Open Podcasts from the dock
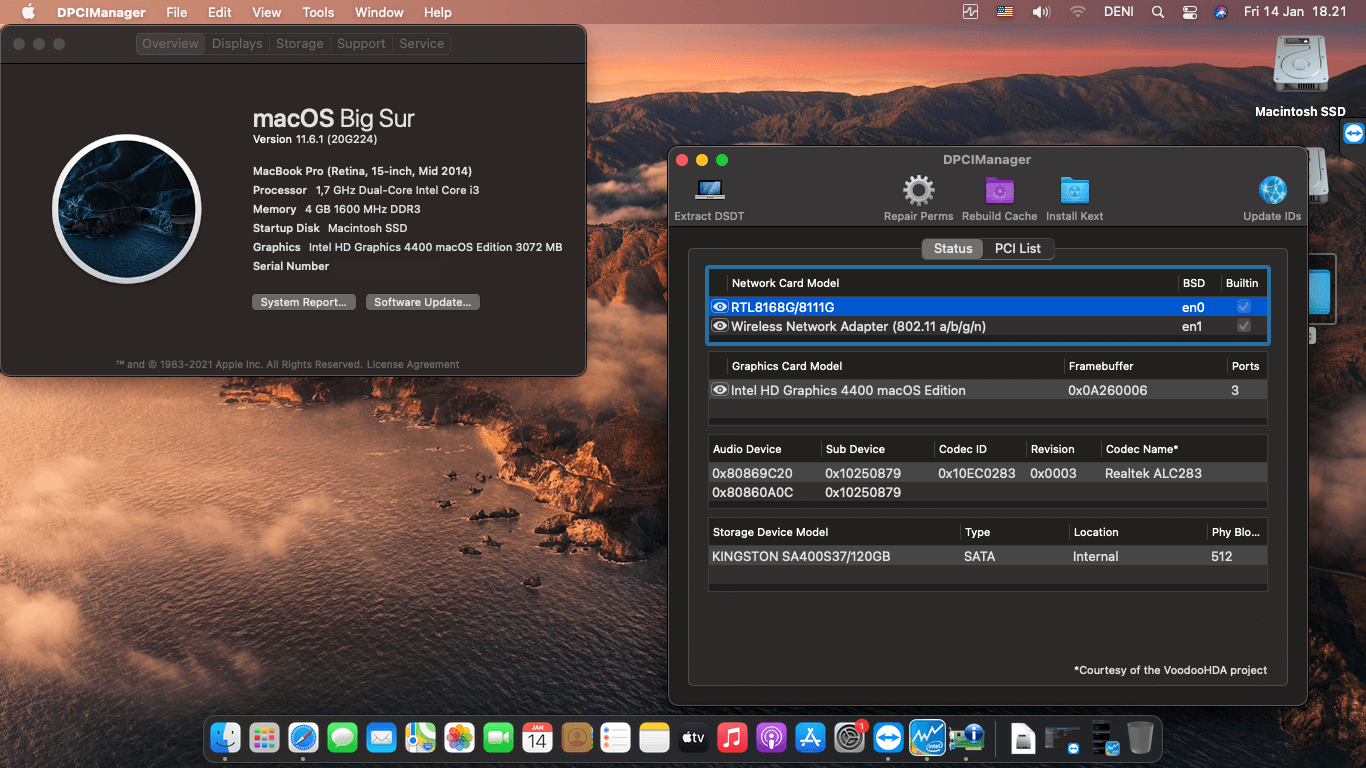This screenshot has width=1366, height=768. (771, 738)
